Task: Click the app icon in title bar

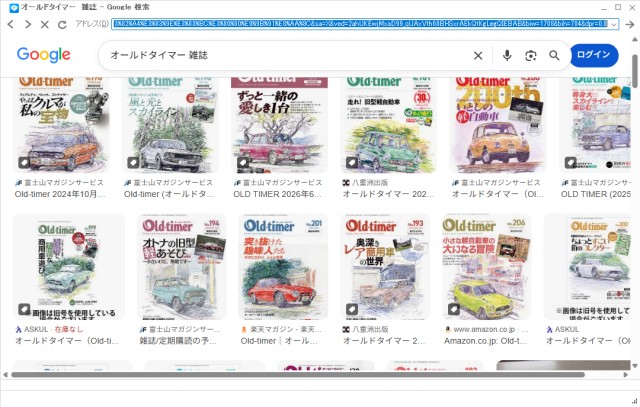Action: click(x=13, y=8)
